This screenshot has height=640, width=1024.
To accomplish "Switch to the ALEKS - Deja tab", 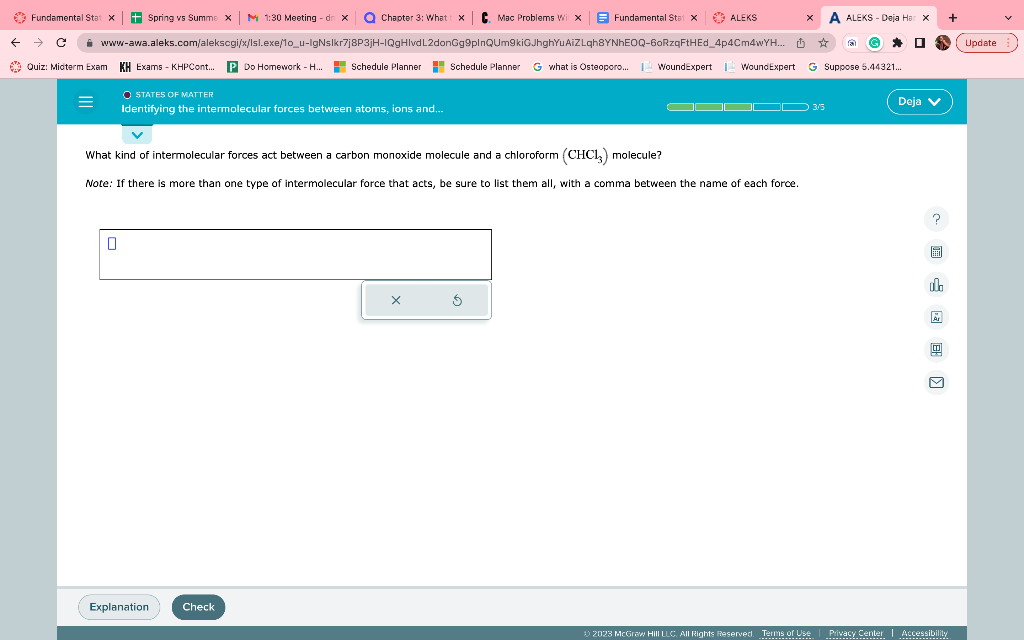I will (x=873, y=17).
